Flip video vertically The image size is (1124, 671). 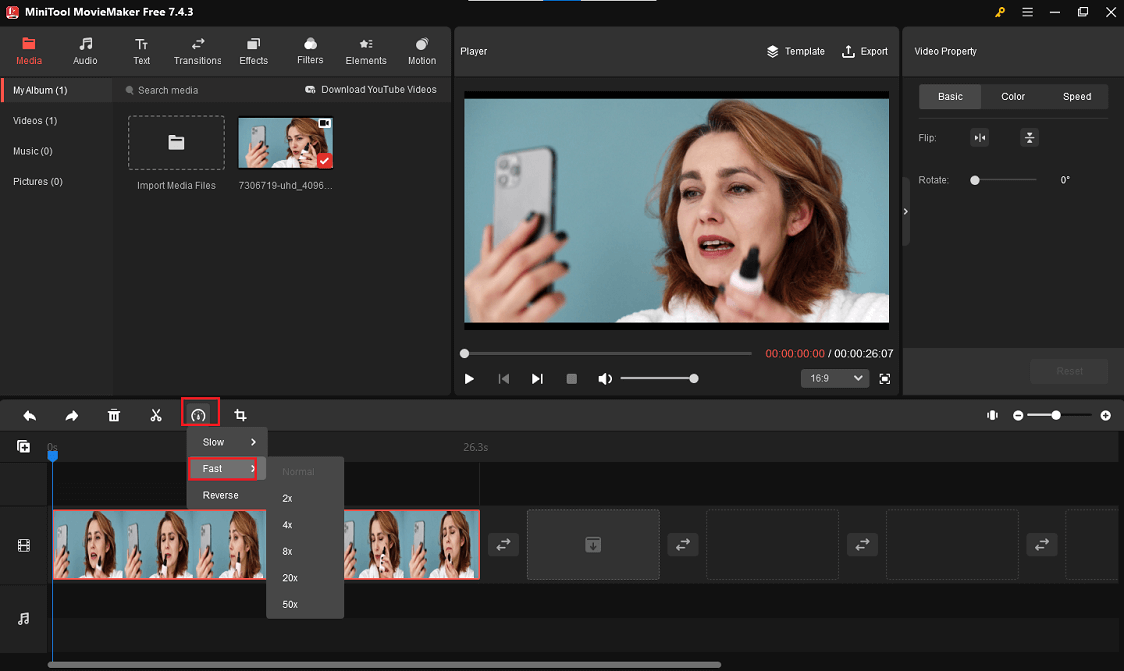pyautogui.click(x=1029, y=138)
